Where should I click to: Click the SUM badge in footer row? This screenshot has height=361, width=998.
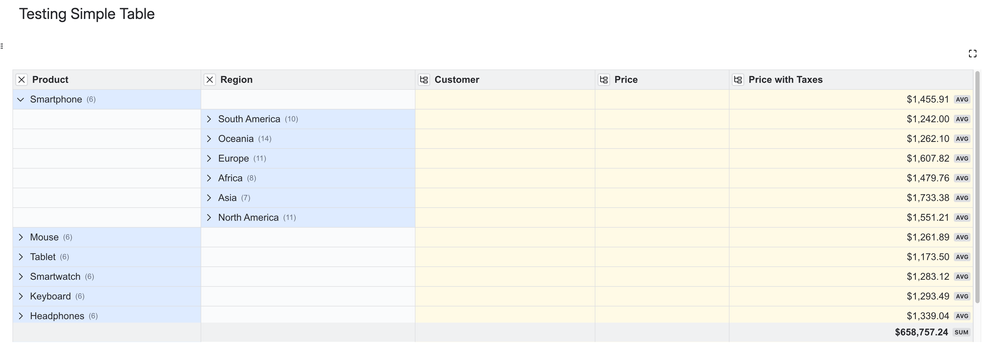[961, 332]
